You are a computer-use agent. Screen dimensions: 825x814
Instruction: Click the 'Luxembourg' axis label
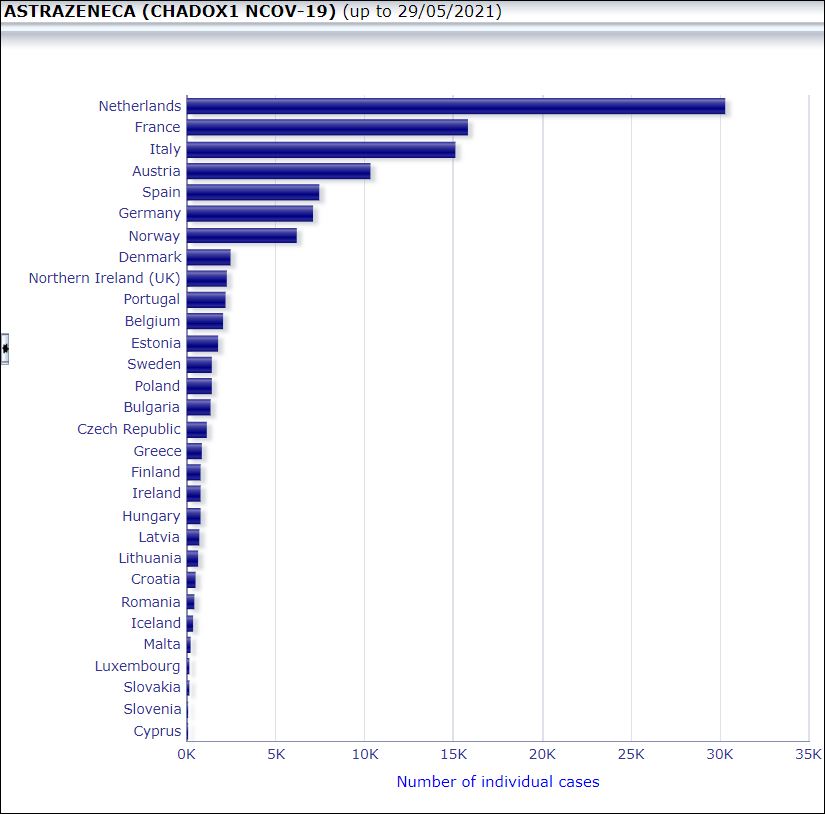coord(137,666)
